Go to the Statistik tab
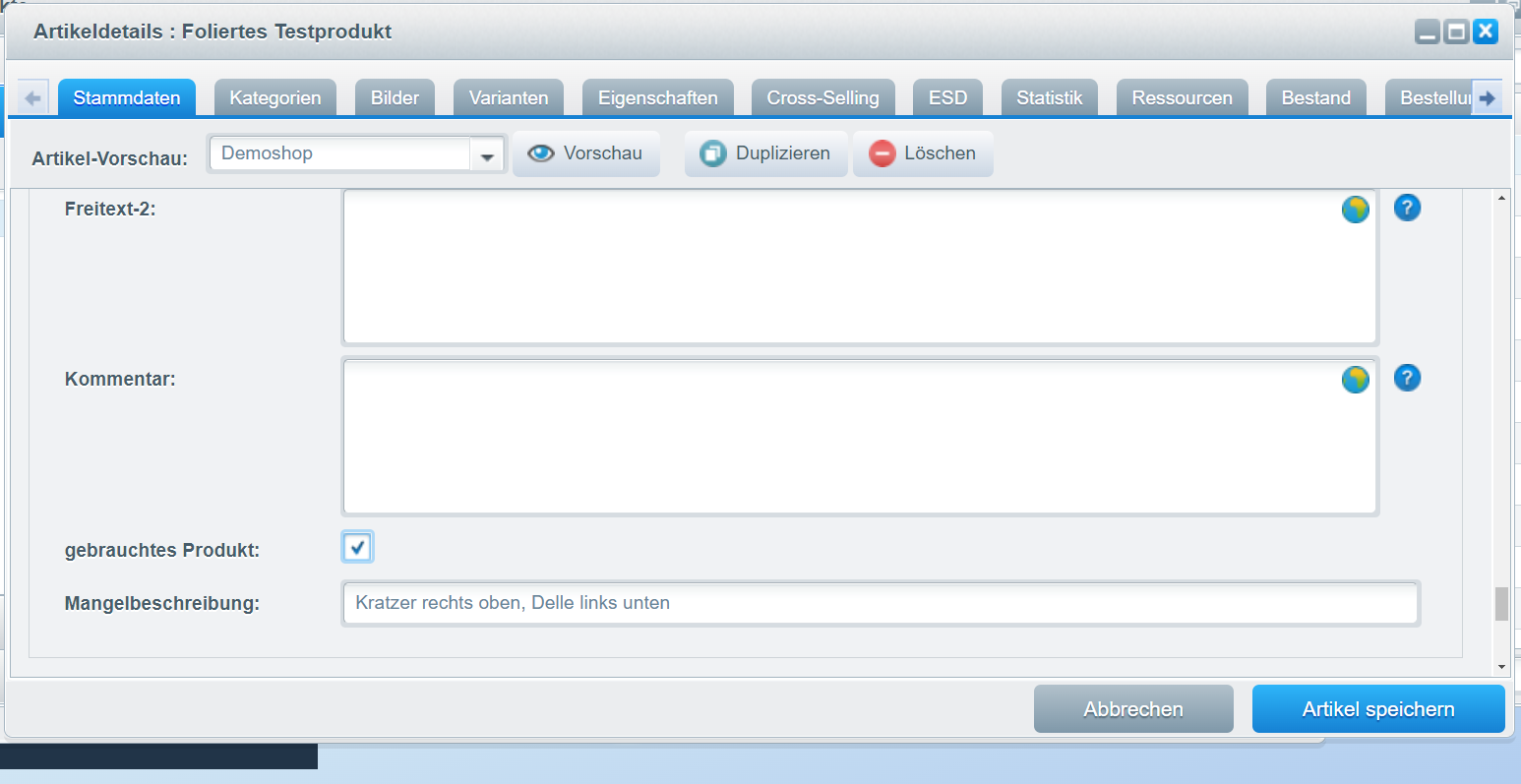 [1050, 97]
